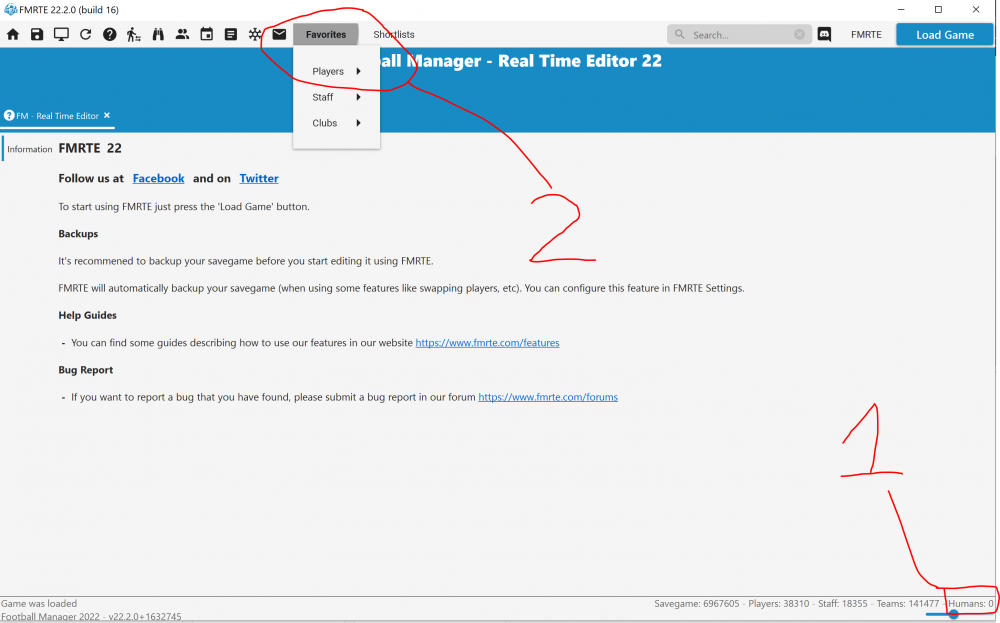Click the Load Game button

tap(945, 34)
